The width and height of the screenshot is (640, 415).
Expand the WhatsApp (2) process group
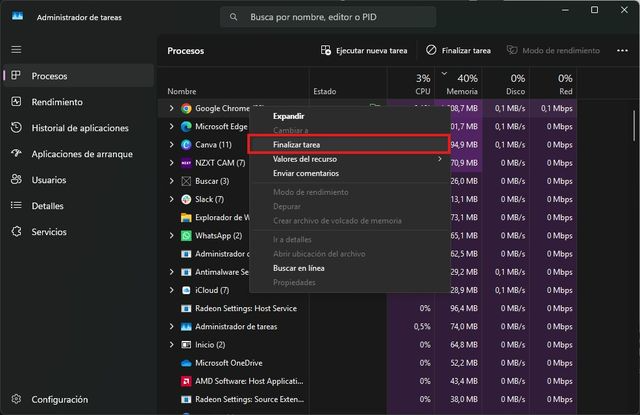click(x=171, y=236)
